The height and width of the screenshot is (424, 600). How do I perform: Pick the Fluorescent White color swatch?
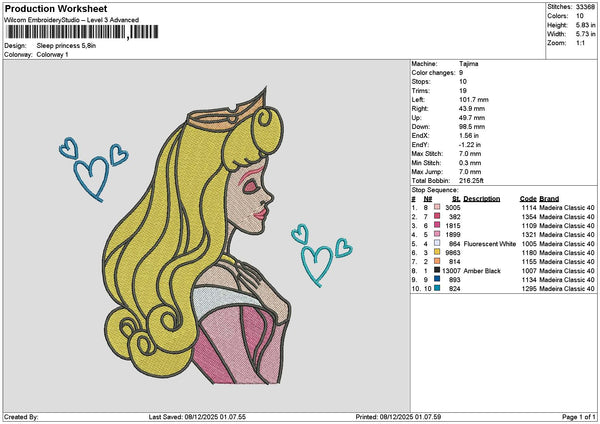click(437, 243)
